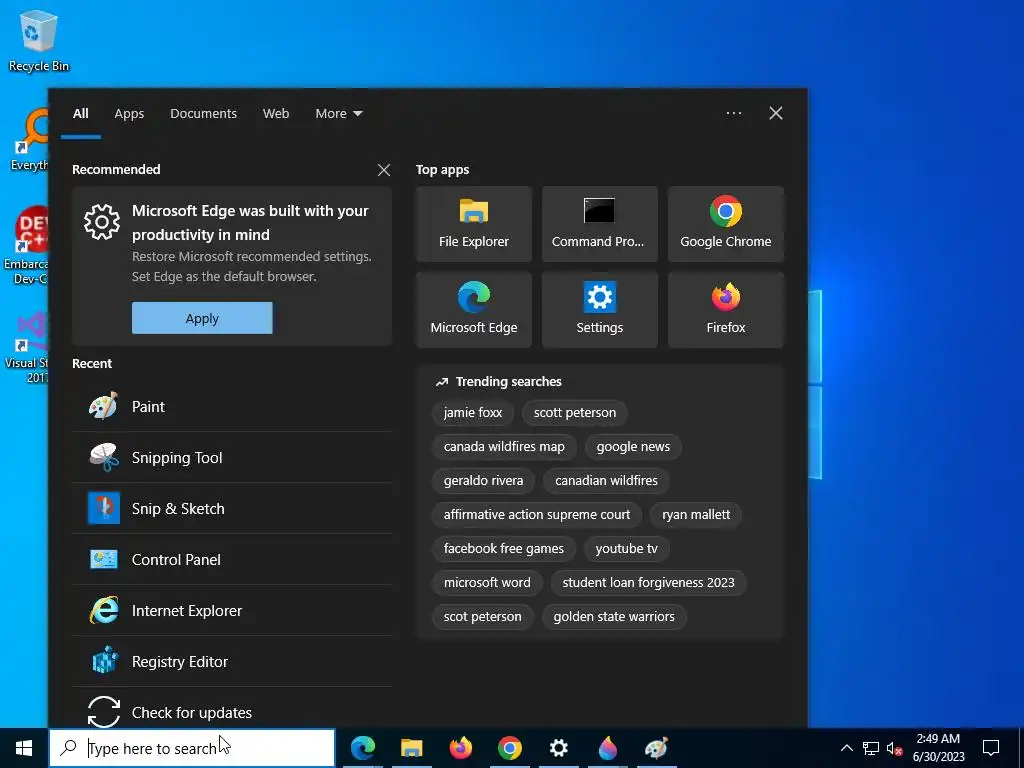The image size is (1024, 768).
Task: Open the clock showing 2:49 AM
Action: point(938,748)
